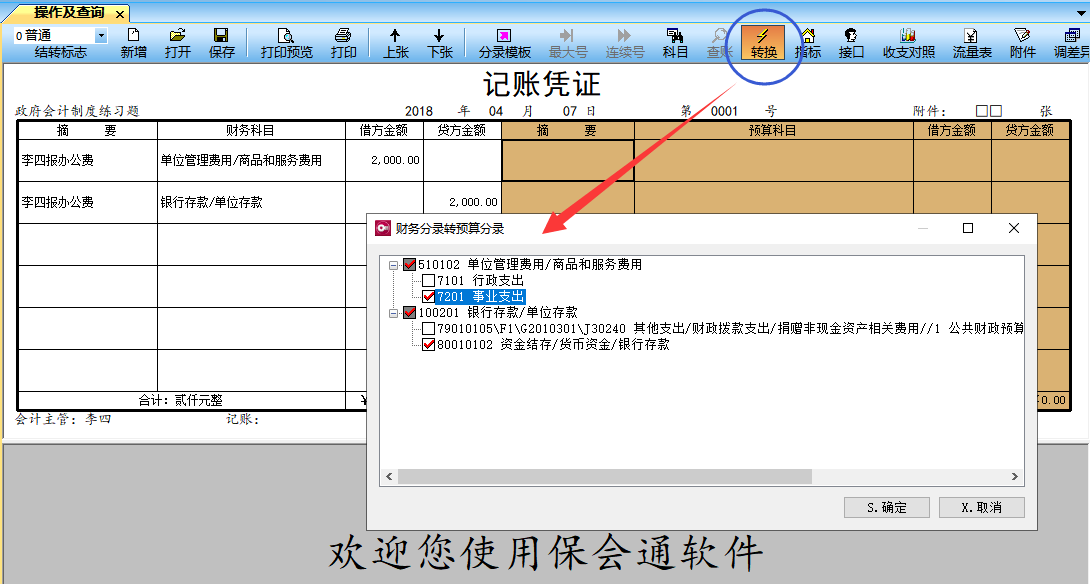Check the 7101 行政支出 checkbox
This screenshot has height=584, width=1090.
[x=429, y=281]
